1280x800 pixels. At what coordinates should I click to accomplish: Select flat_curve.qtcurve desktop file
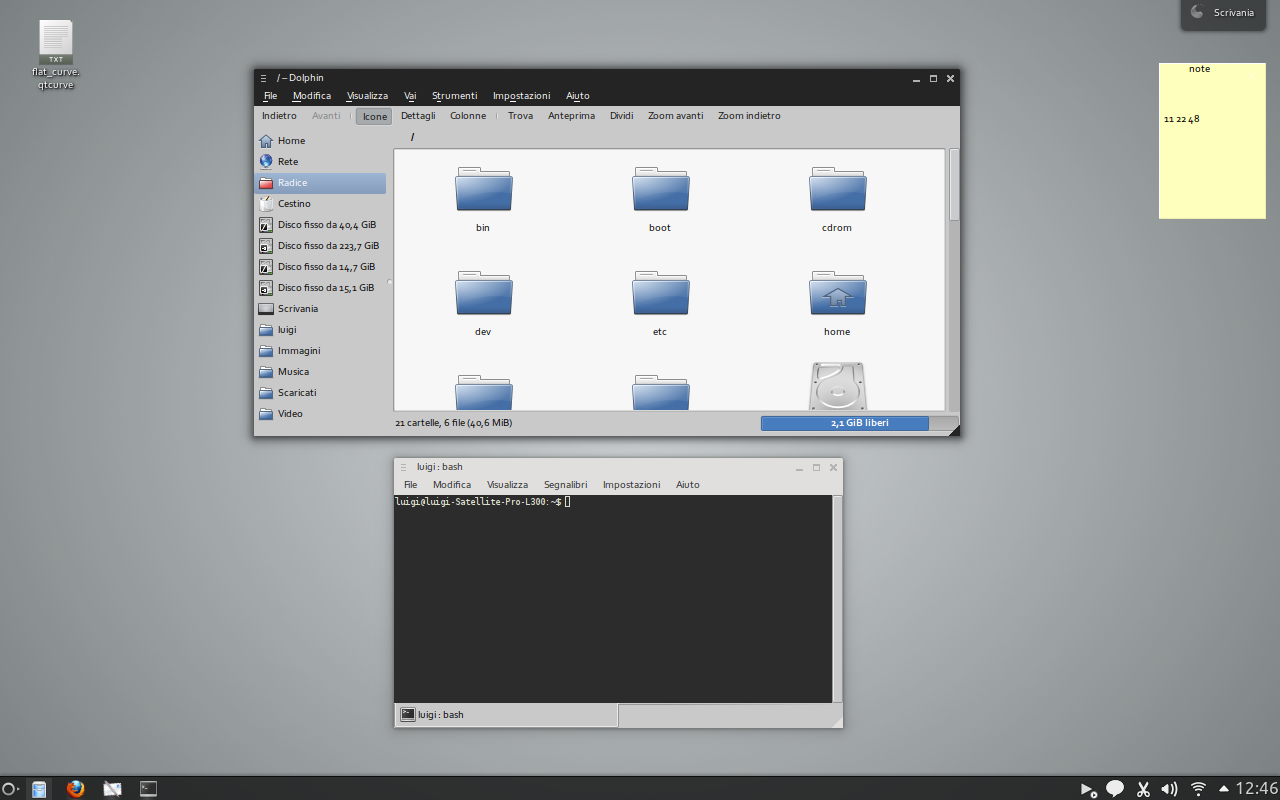pyautogui.click(x=56, y=55)
